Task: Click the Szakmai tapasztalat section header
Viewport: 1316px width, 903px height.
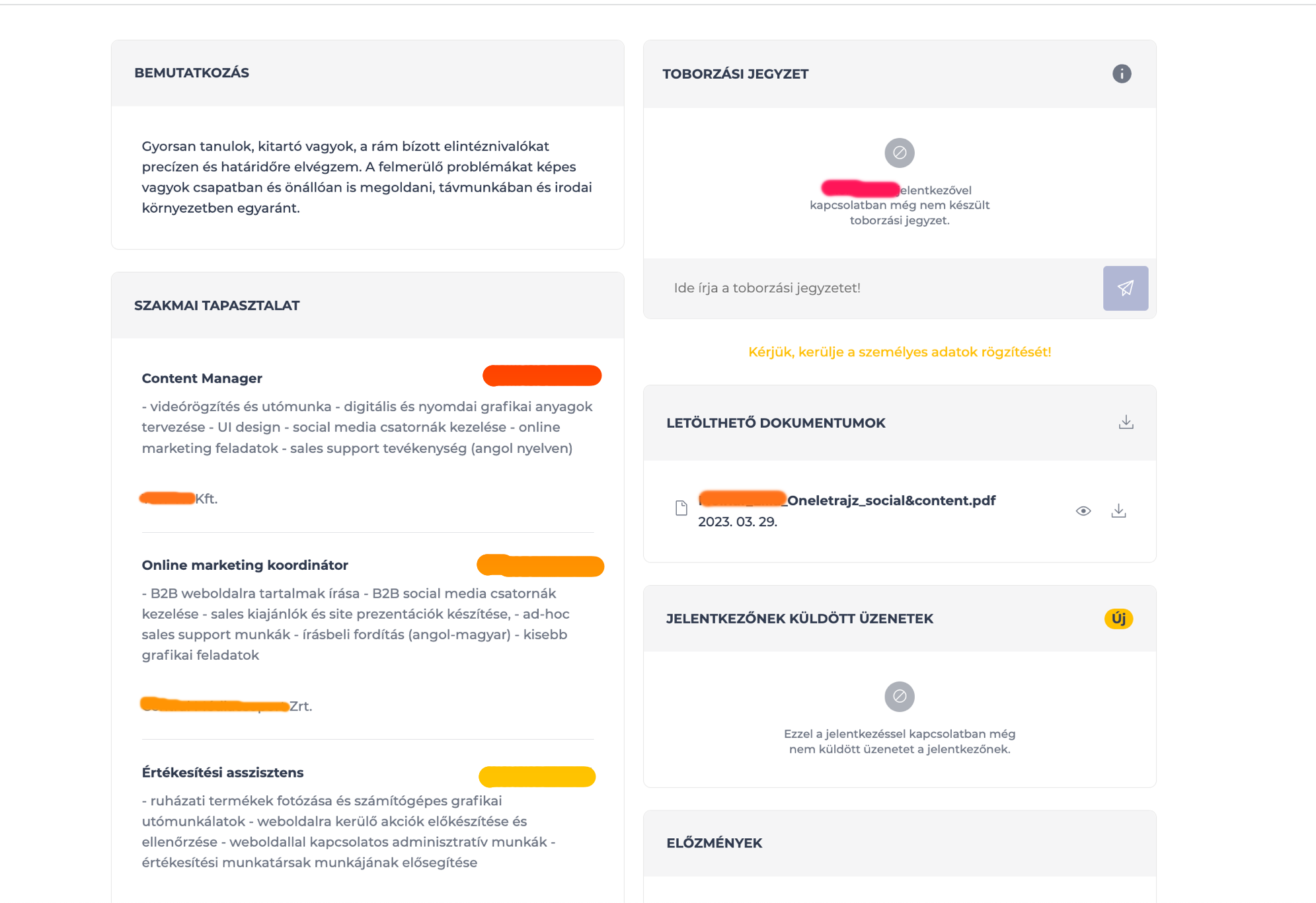Action: coord(217,305)
